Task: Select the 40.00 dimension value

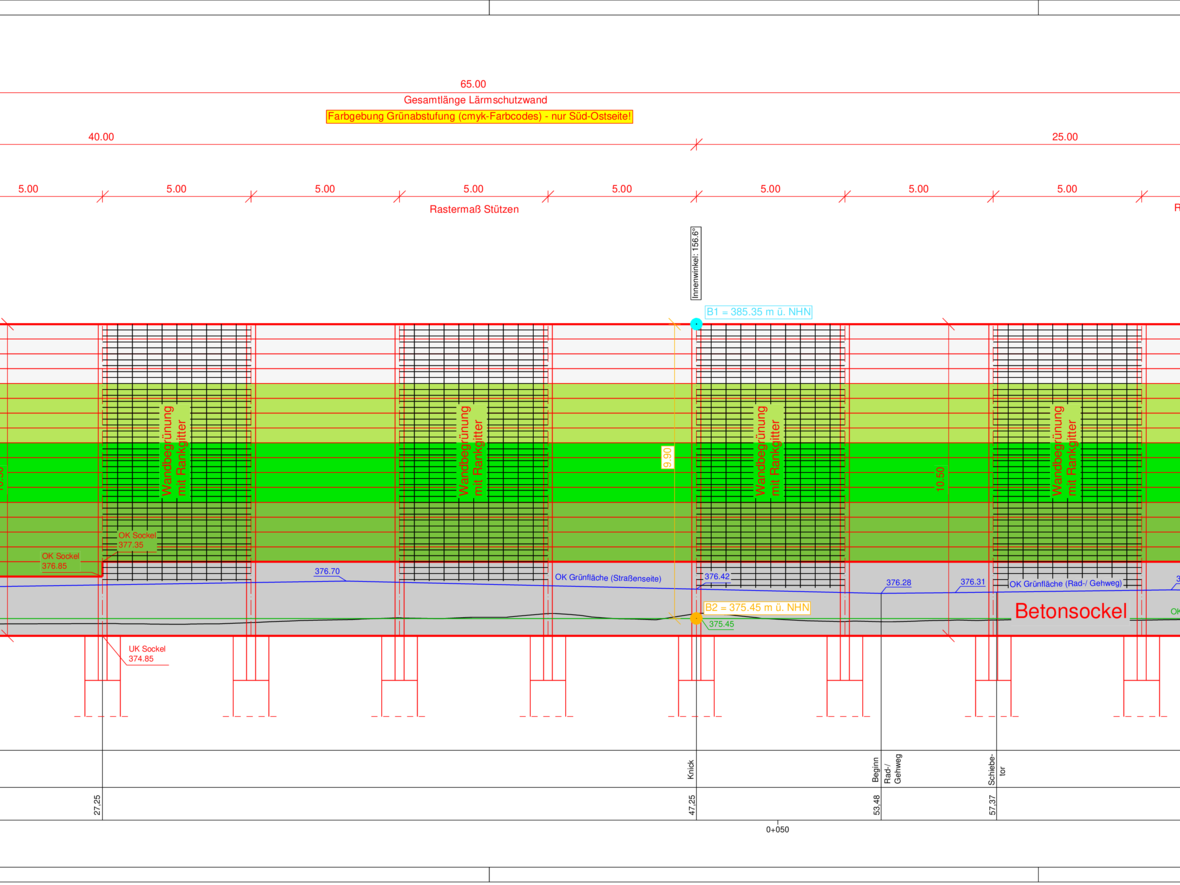Action: tap(101, 137)
